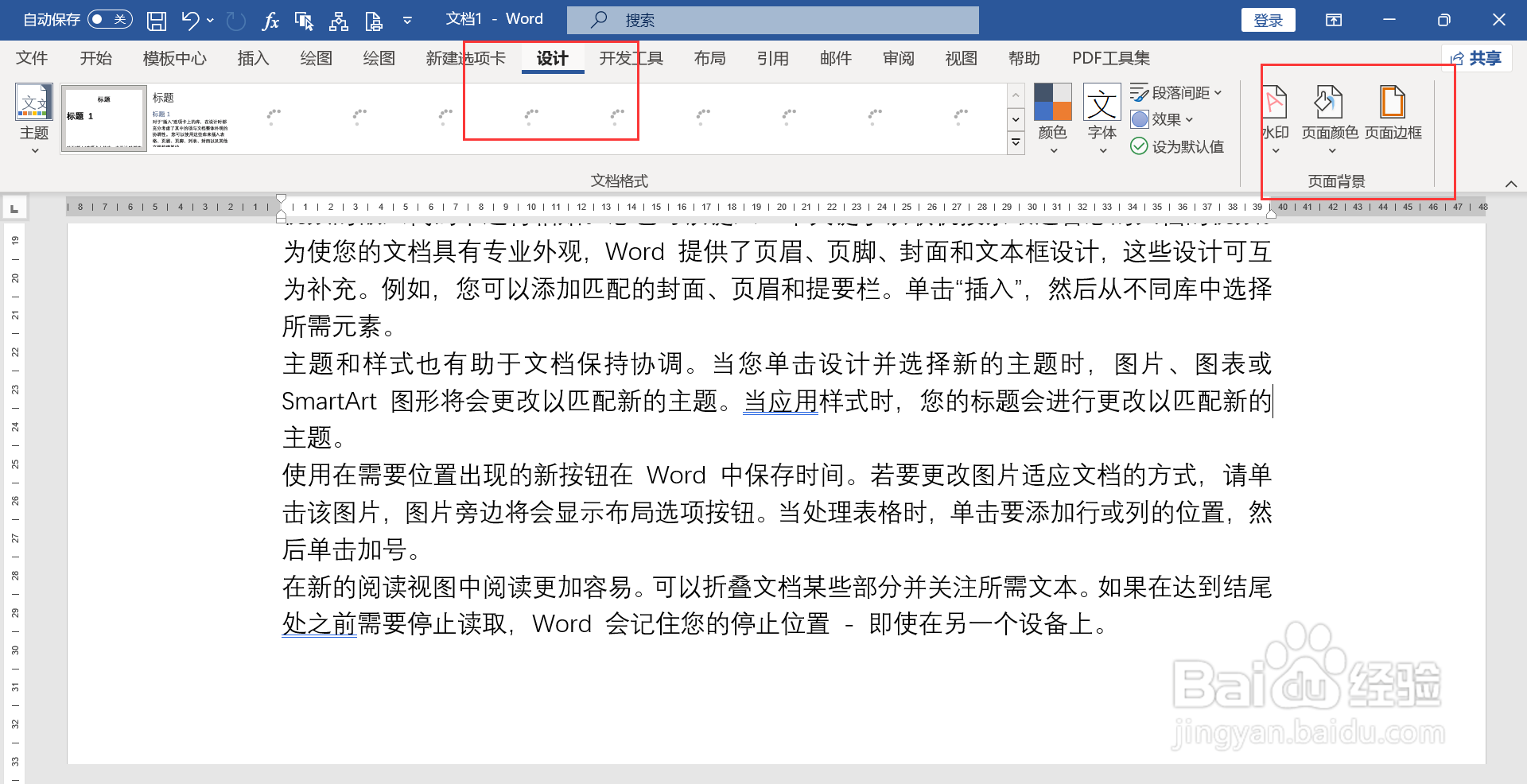Switch to the 审阅 tab

[898, 58]
